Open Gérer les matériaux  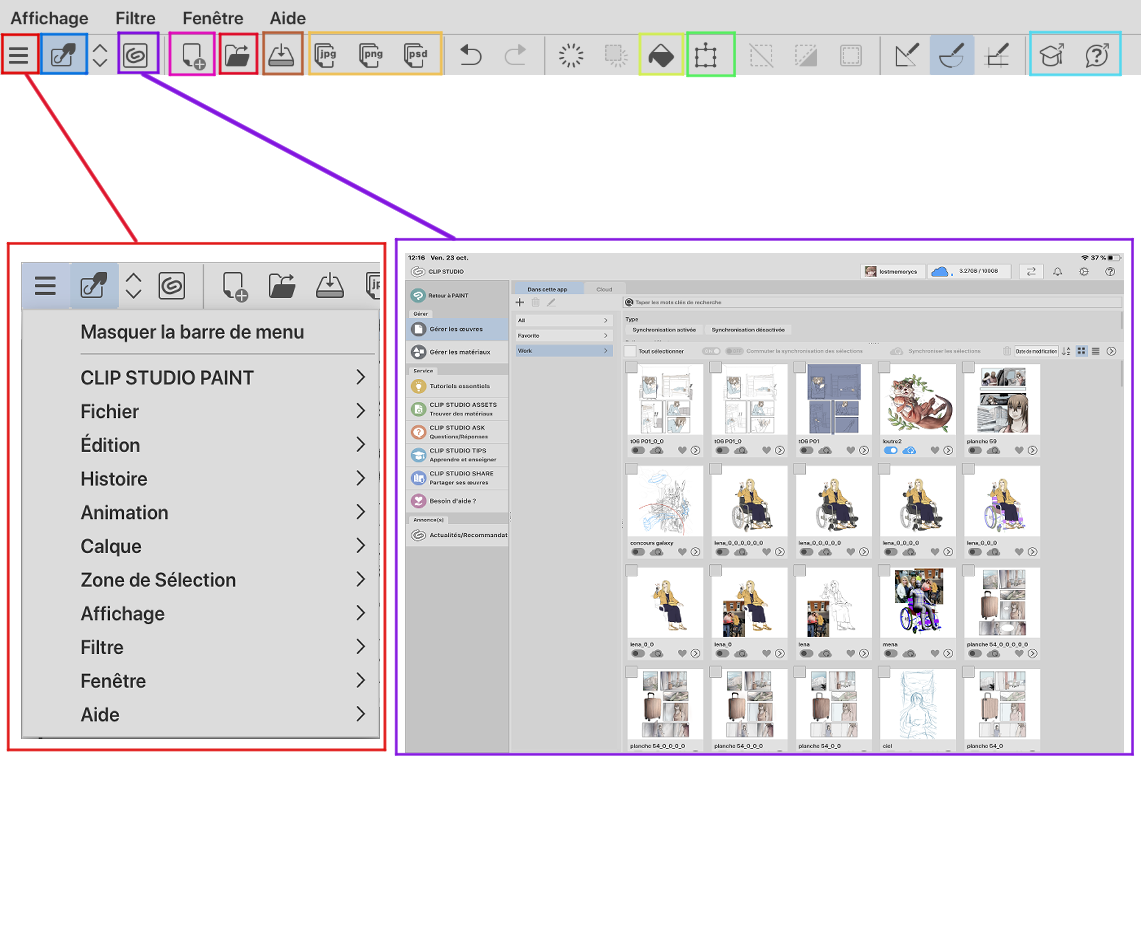pyautogui.click(x=457, y=352)
